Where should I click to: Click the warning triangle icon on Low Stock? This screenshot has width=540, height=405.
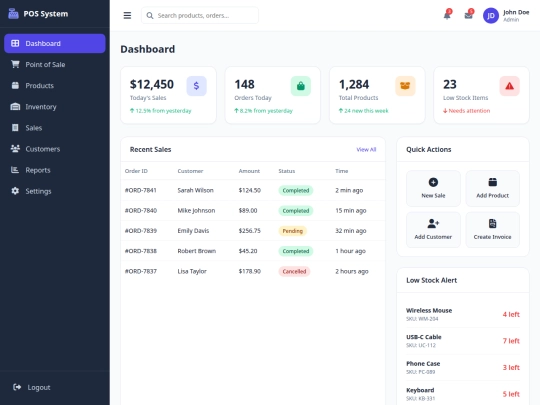click(509, 86)
